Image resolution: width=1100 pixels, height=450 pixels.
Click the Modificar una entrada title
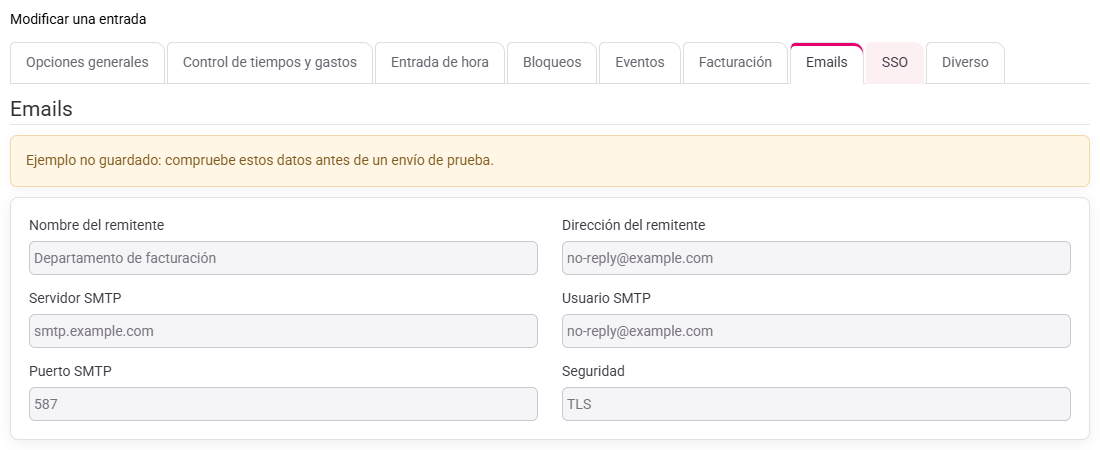(79, 20)
